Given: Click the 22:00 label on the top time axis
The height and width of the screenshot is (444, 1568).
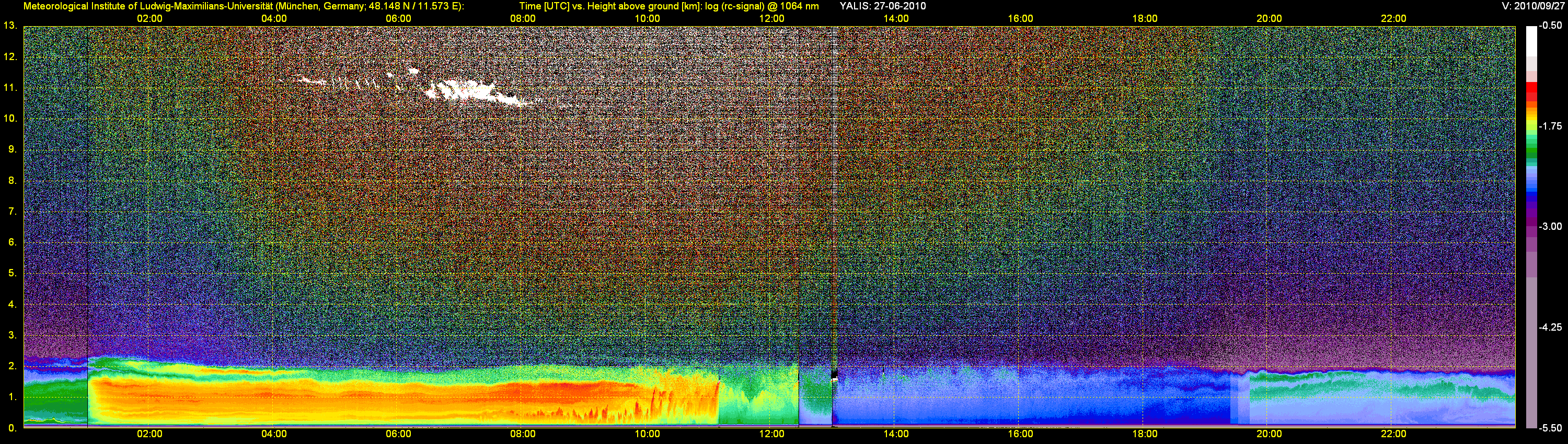Looking at the screenshot, I should pos(1393,19).
